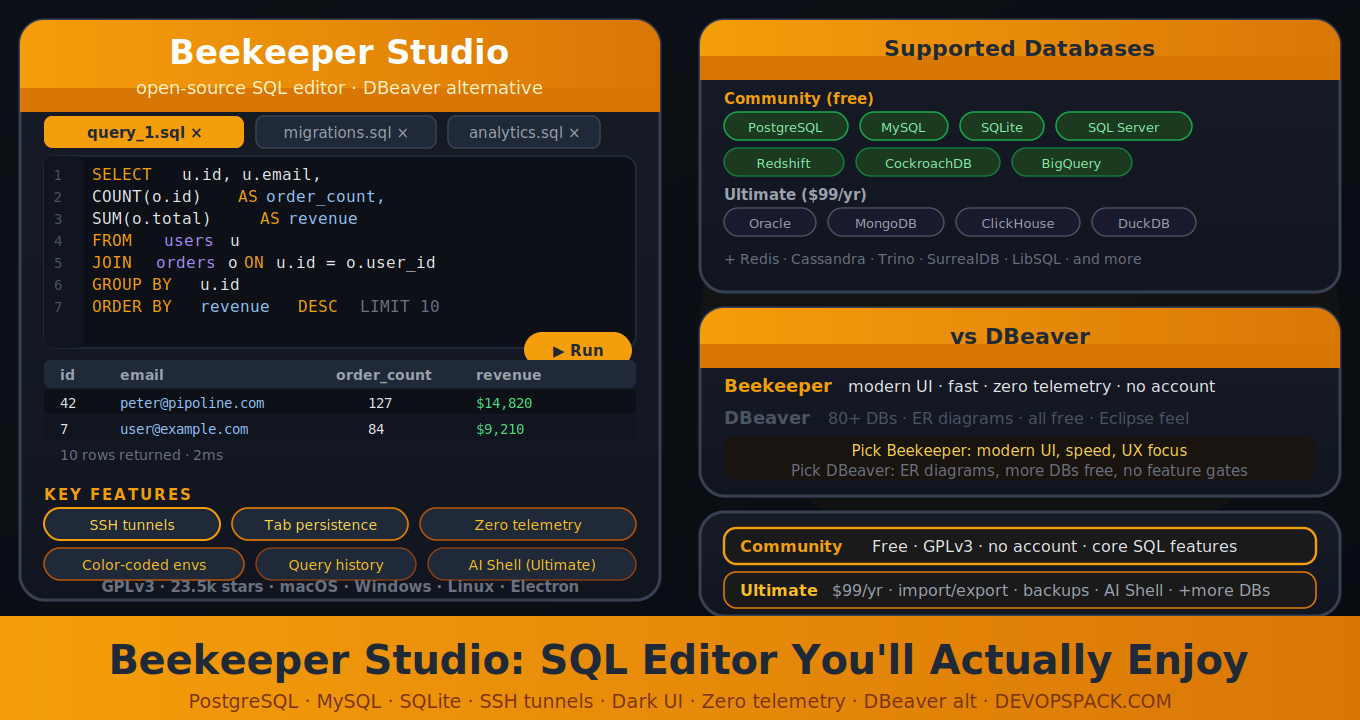Viewport: 1360px width, 720px height.
Task: Click the MySQL database badge
Action: click(x=904, y=126)
